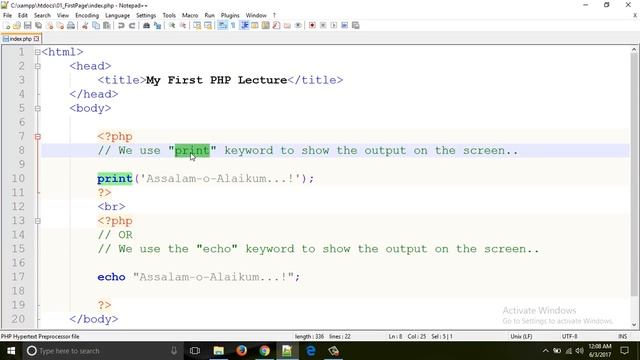The width and height of the screenshot is (640, 360).
Task: Click UTF-8 encoding in status bar
Action: coord(569,336)
